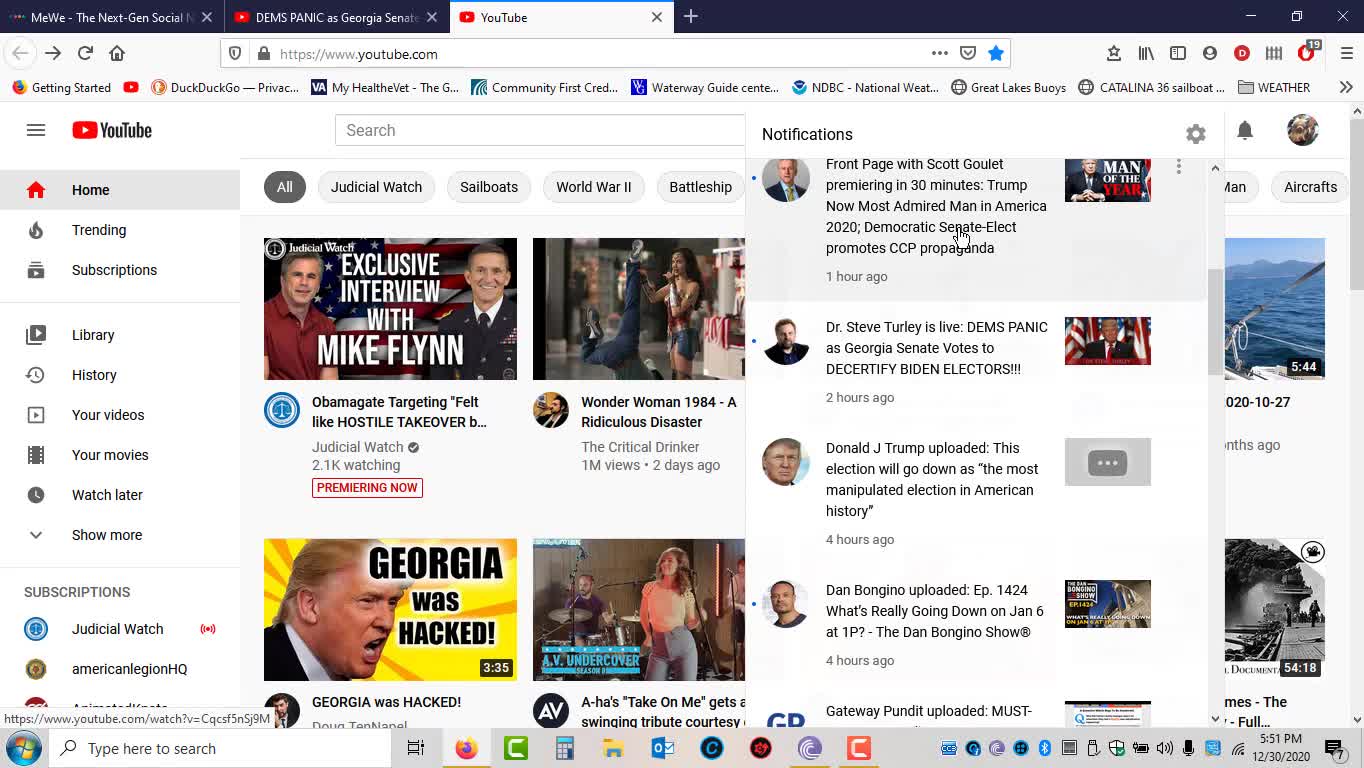Open History in the sidebar
This screenshot has width=1364, height=768.
click(120, 375)
